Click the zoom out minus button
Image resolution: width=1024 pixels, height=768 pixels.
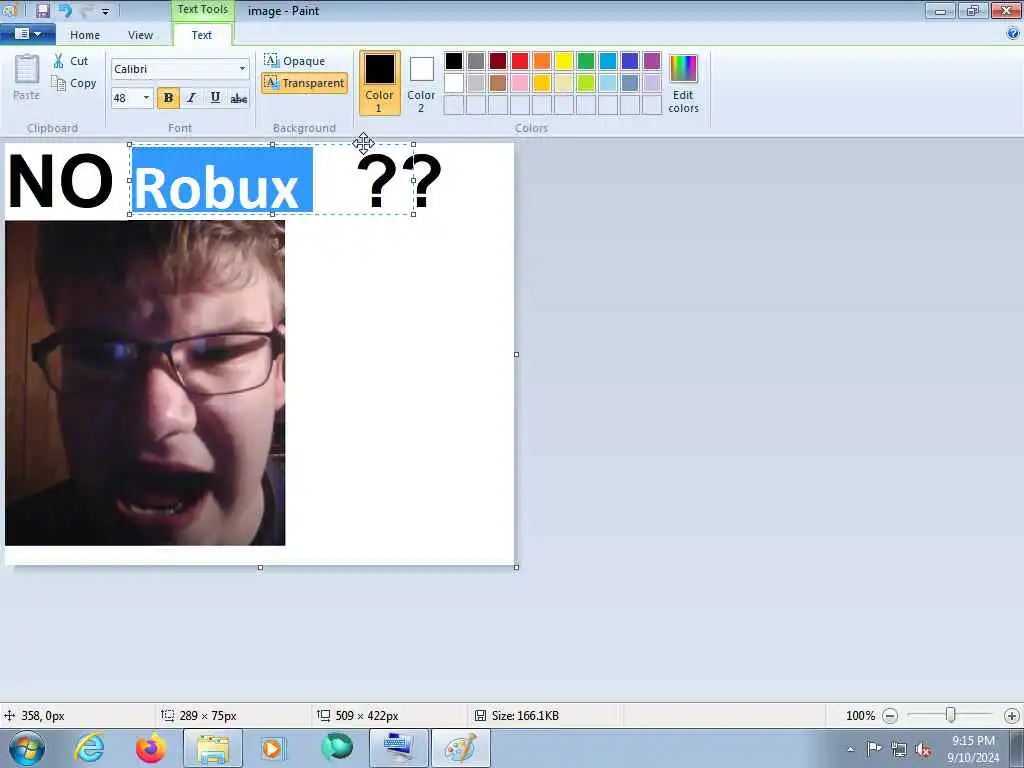point(889,716)
